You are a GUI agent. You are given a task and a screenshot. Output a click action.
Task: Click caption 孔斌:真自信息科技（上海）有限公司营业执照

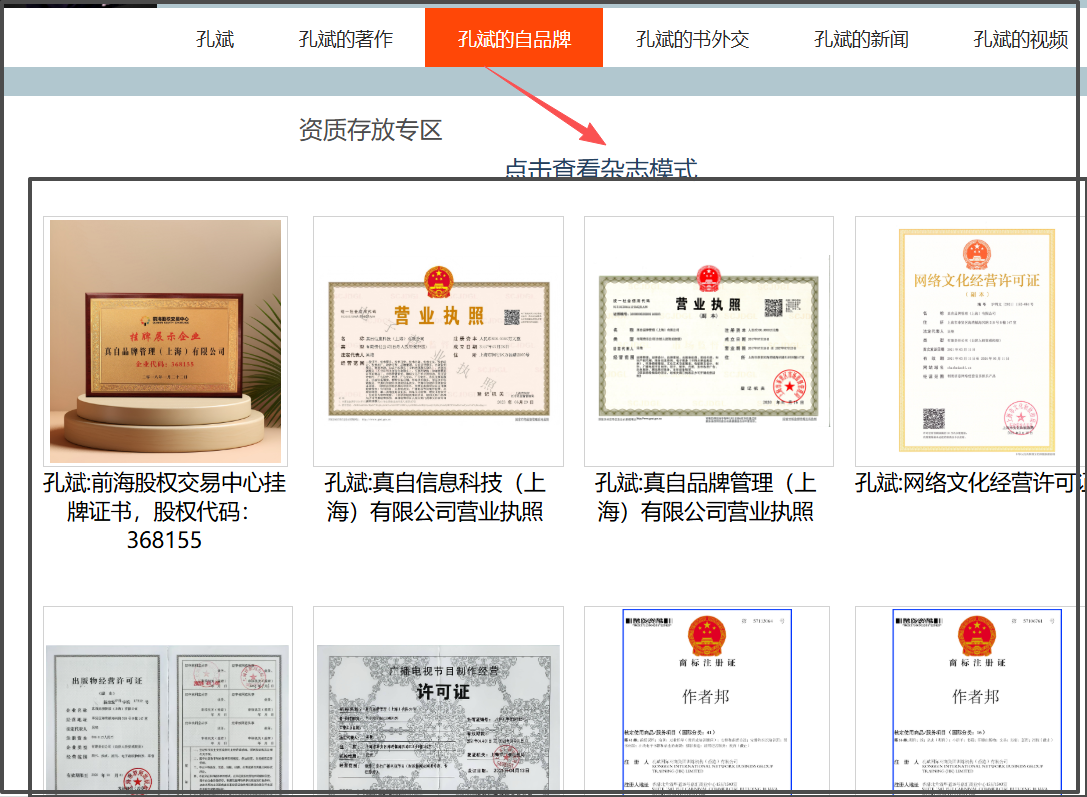click(x=435, y=497)
